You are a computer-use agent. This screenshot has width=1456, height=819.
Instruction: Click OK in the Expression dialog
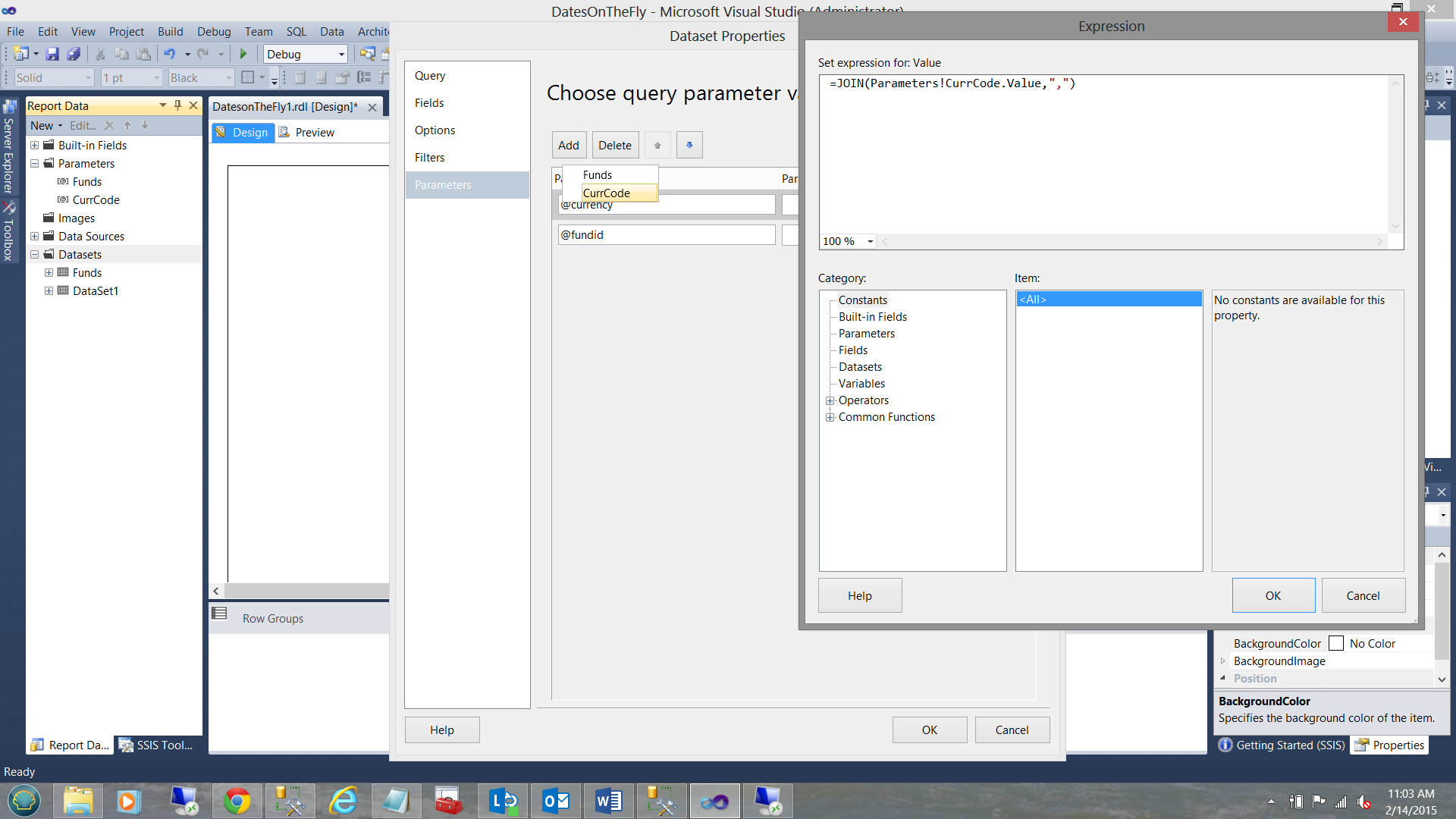click(x=1272, y=595)
